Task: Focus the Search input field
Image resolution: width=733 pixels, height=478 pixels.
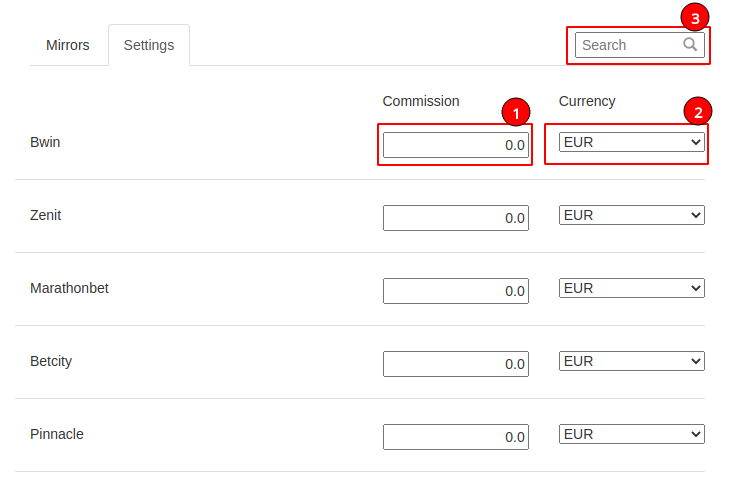Action: click(640, 45)
